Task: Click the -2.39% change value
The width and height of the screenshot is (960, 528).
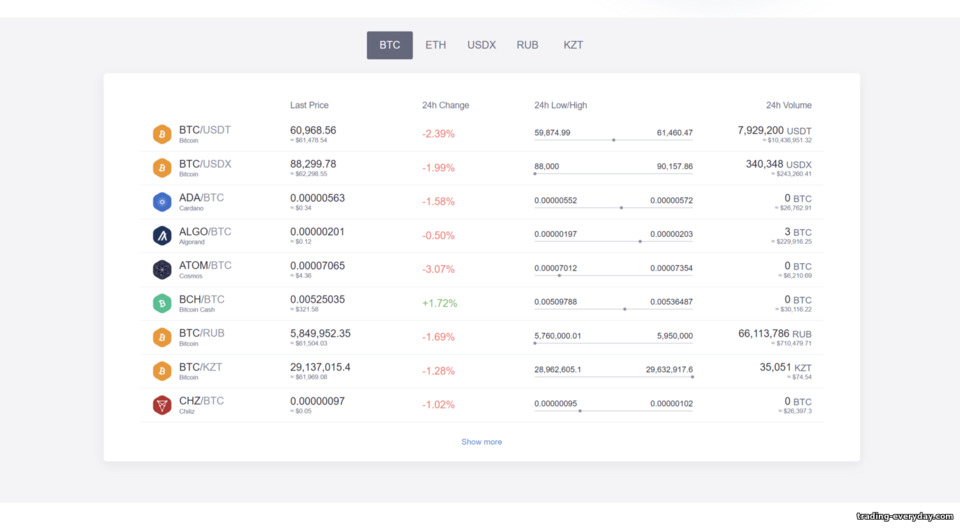Action: click(x=438, y=134)
